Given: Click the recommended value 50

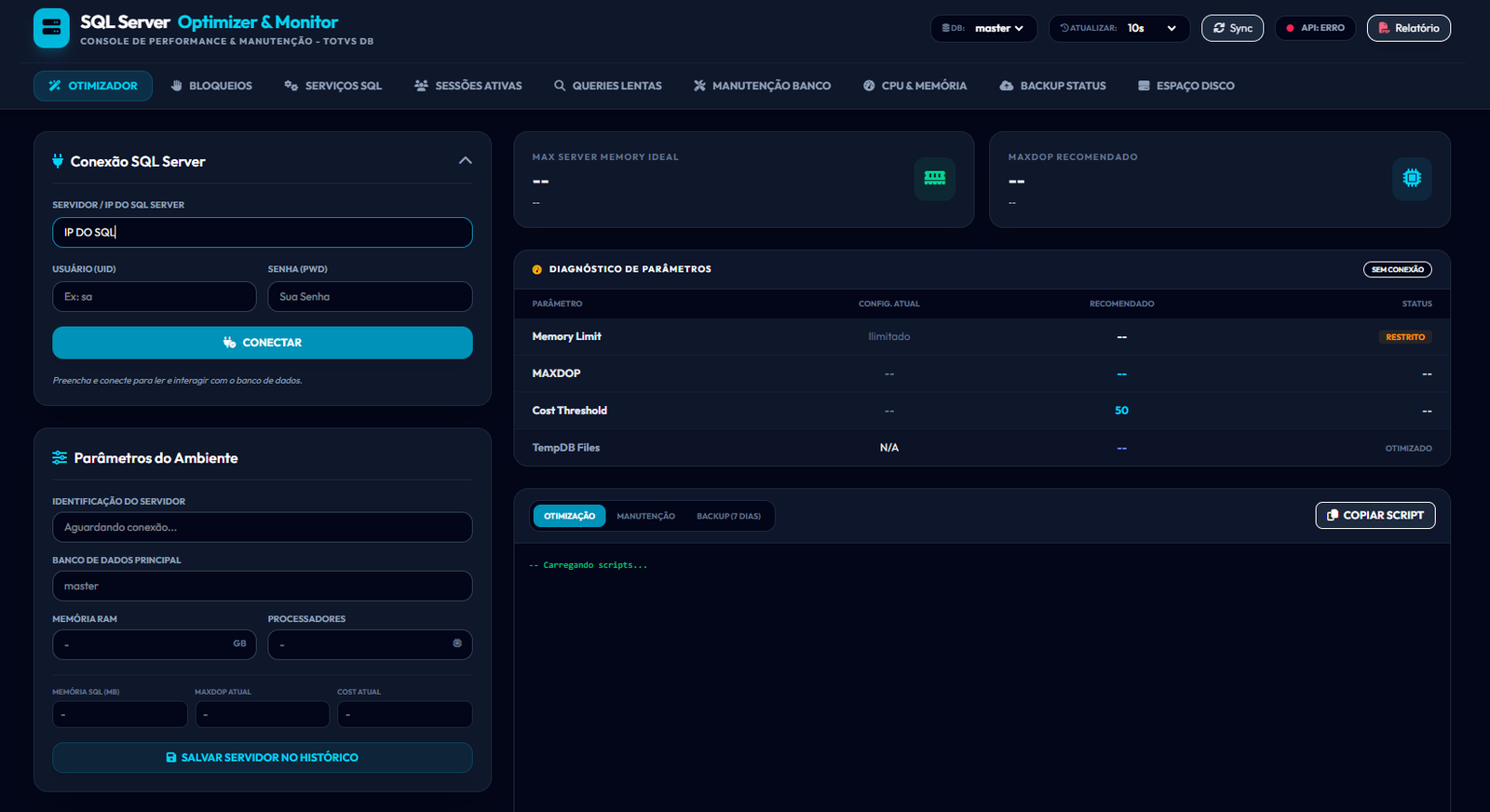Looking at the screenshot, I should coord(1122,411).
